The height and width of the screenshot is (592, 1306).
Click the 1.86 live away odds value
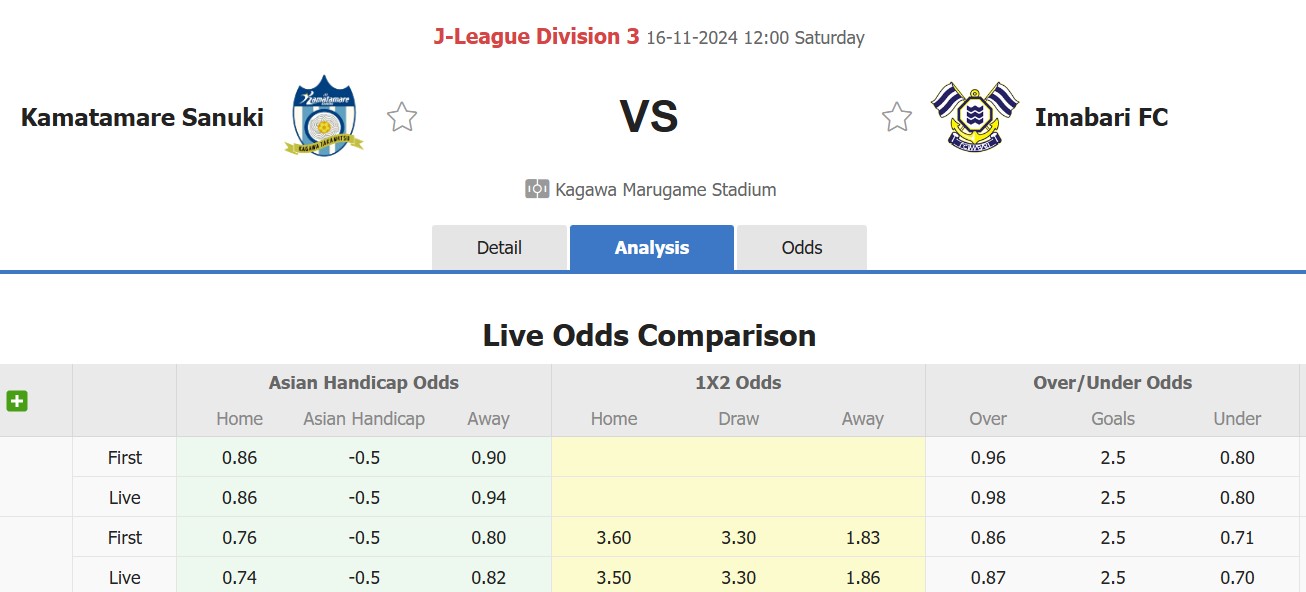click(862, 577)
